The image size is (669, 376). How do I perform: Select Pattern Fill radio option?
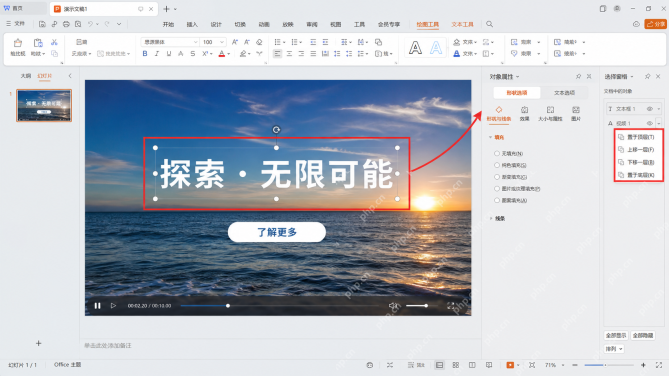tap(497, 200)
